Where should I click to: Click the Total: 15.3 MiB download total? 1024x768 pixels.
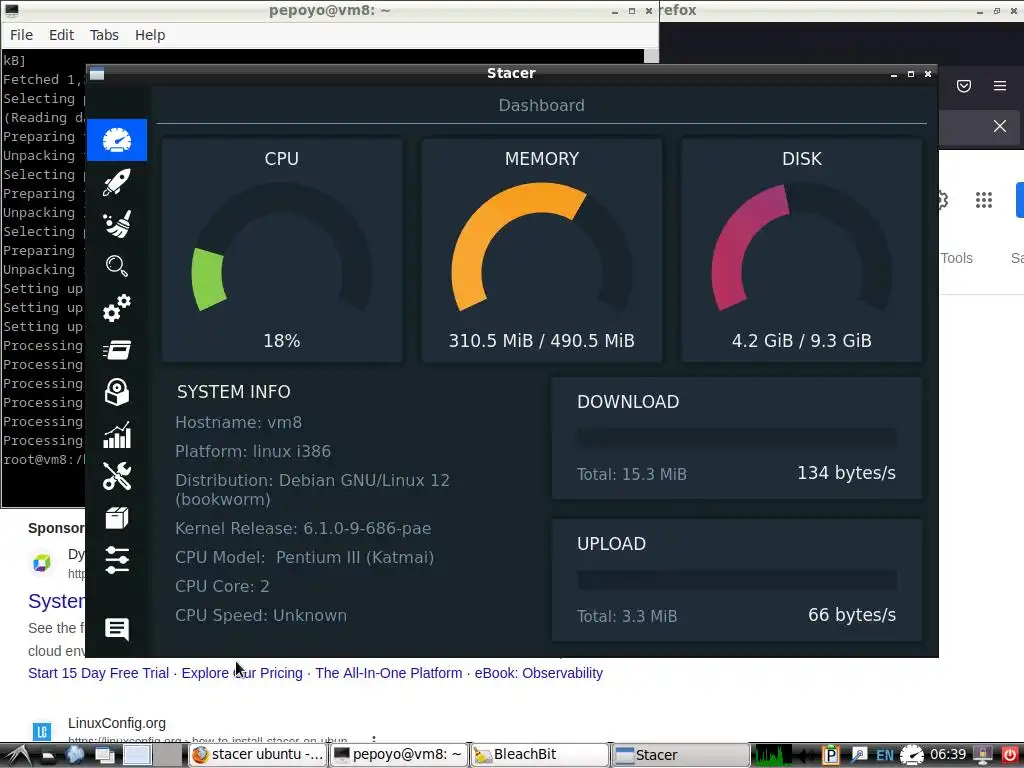pyautogui.click(x=632, y=474)
